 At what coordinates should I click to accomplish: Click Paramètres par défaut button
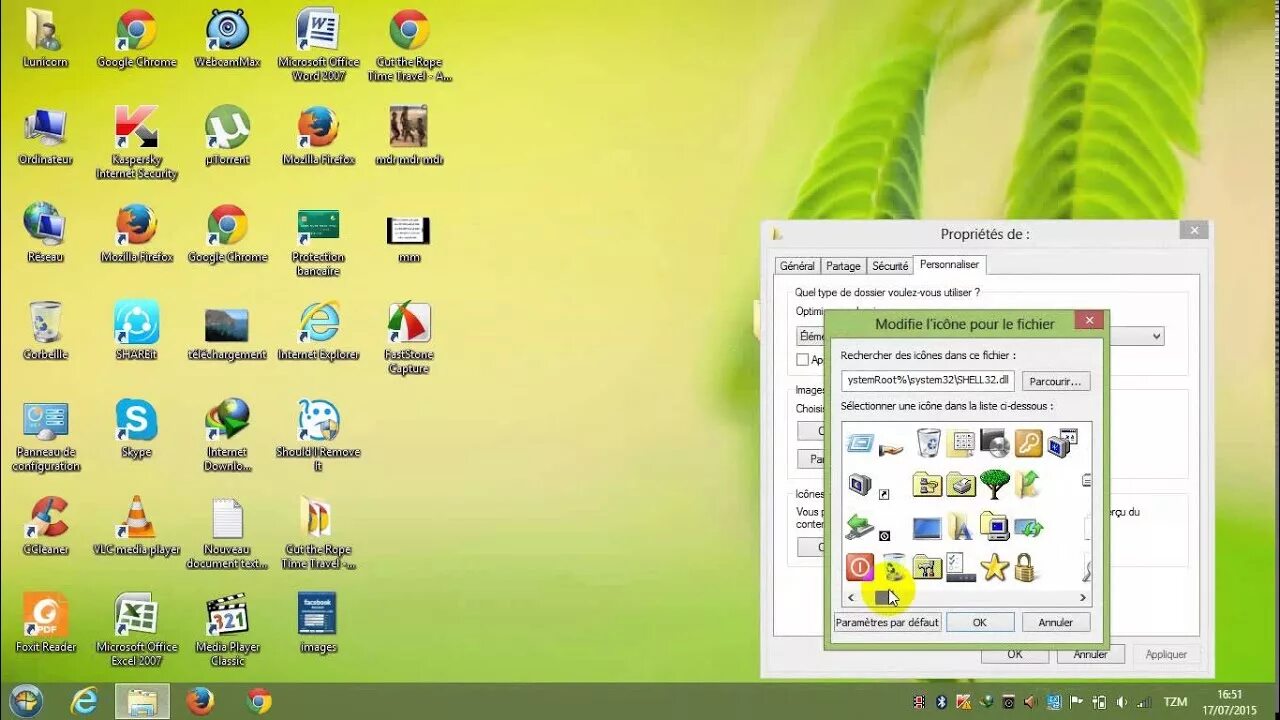tap(887, 622)
